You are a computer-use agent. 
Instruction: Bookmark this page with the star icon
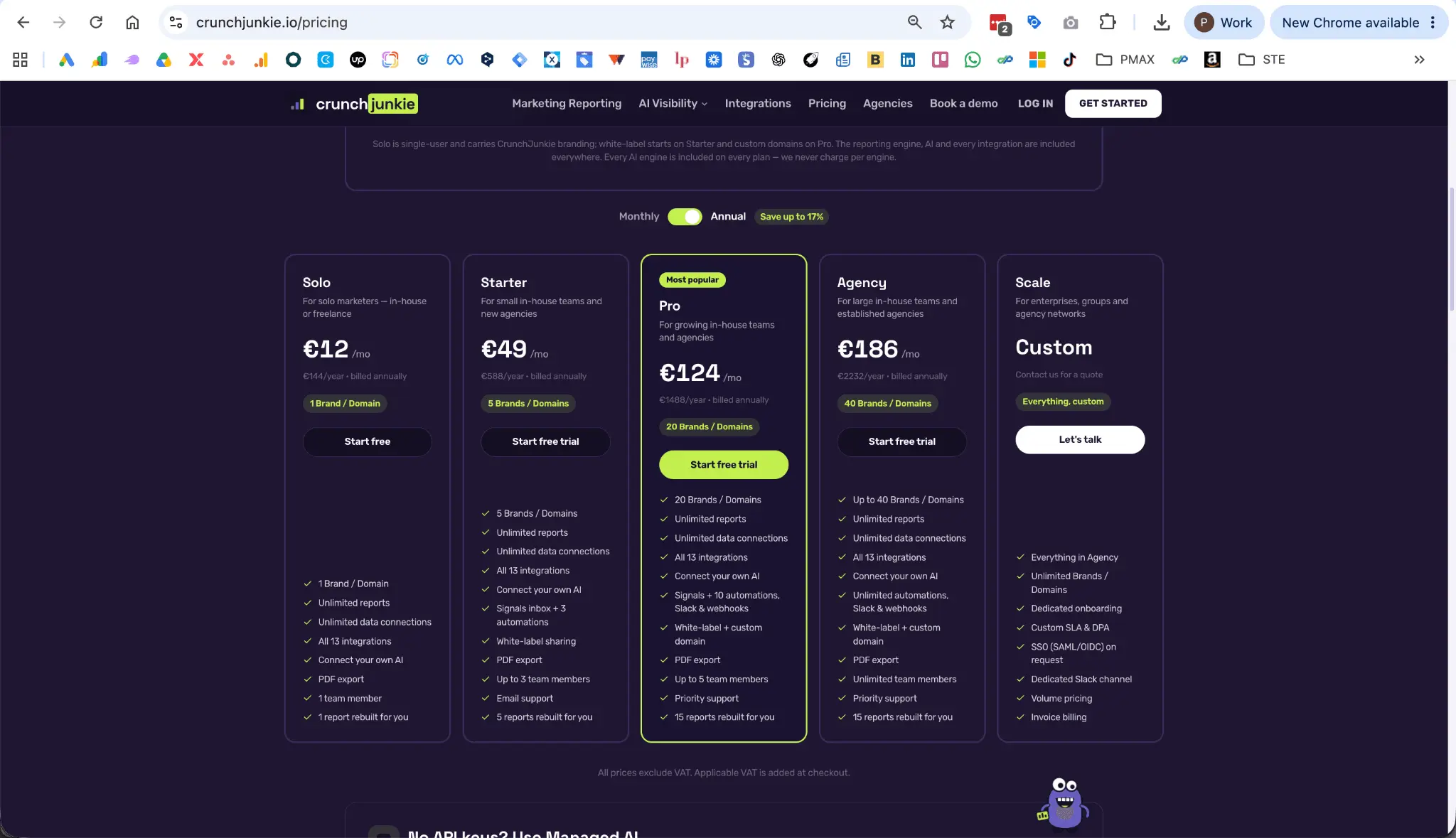point(947,22)
